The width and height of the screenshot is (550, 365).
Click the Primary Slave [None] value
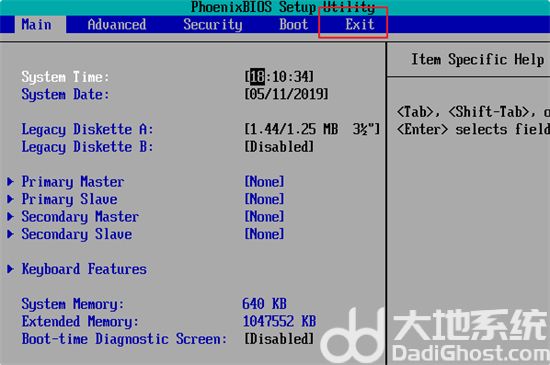[264, 199]
